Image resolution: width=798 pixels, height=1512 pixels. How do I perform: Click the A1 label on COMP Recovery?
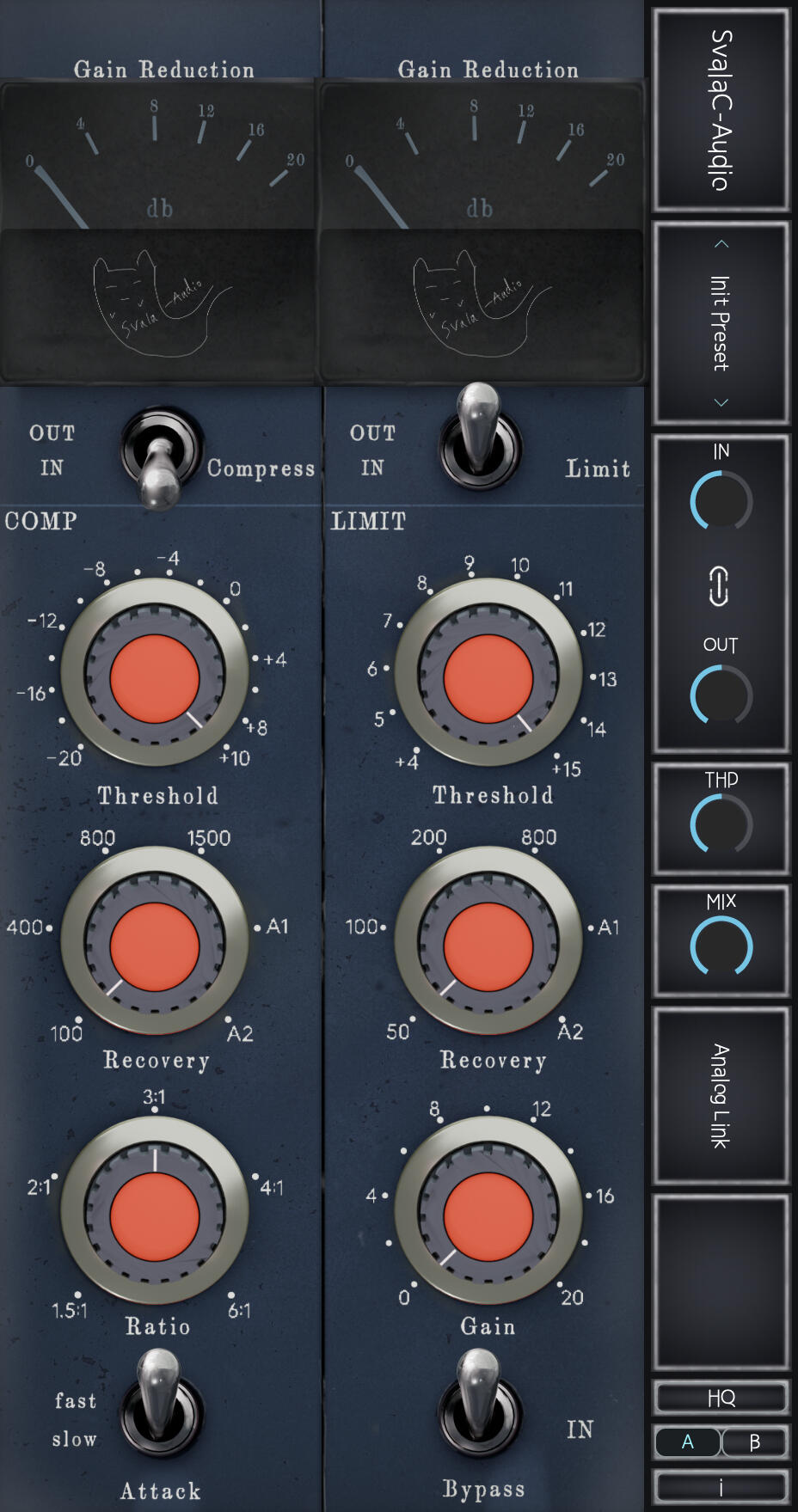277,927
